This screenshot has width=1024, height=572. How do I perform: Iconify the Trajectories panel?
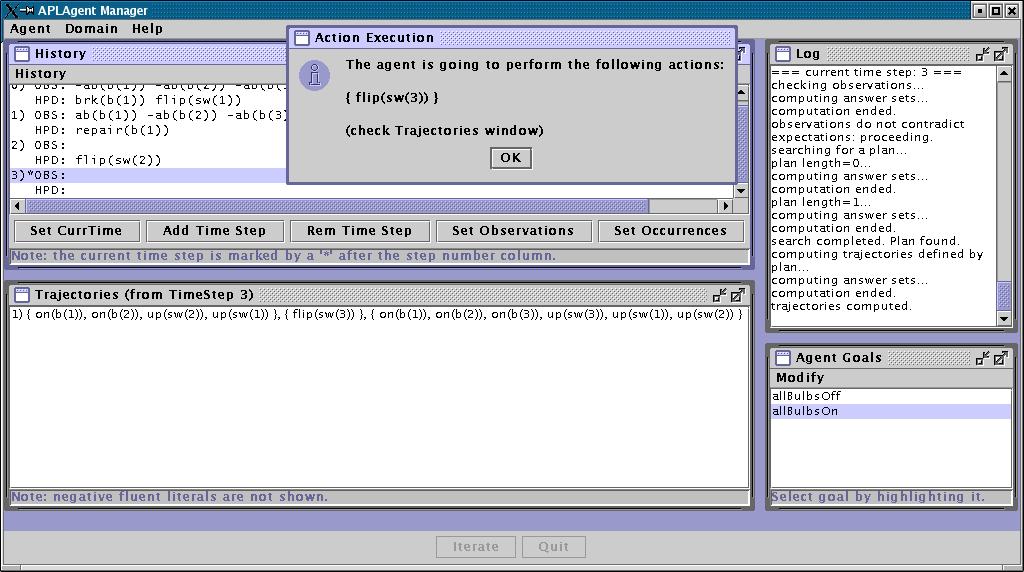pos(719,295)
